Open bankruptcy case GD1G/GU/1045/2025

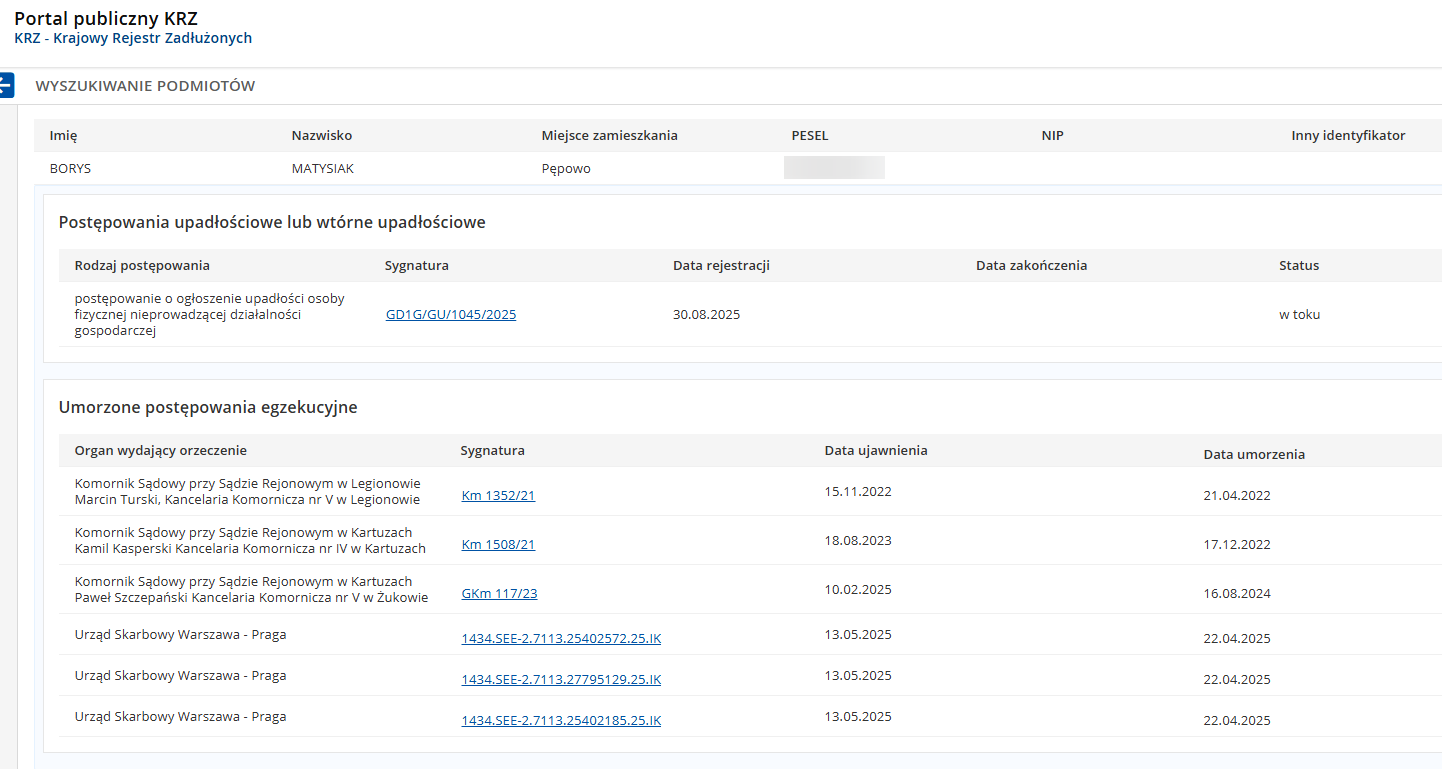pyautogui.click(x=450, y=314)
